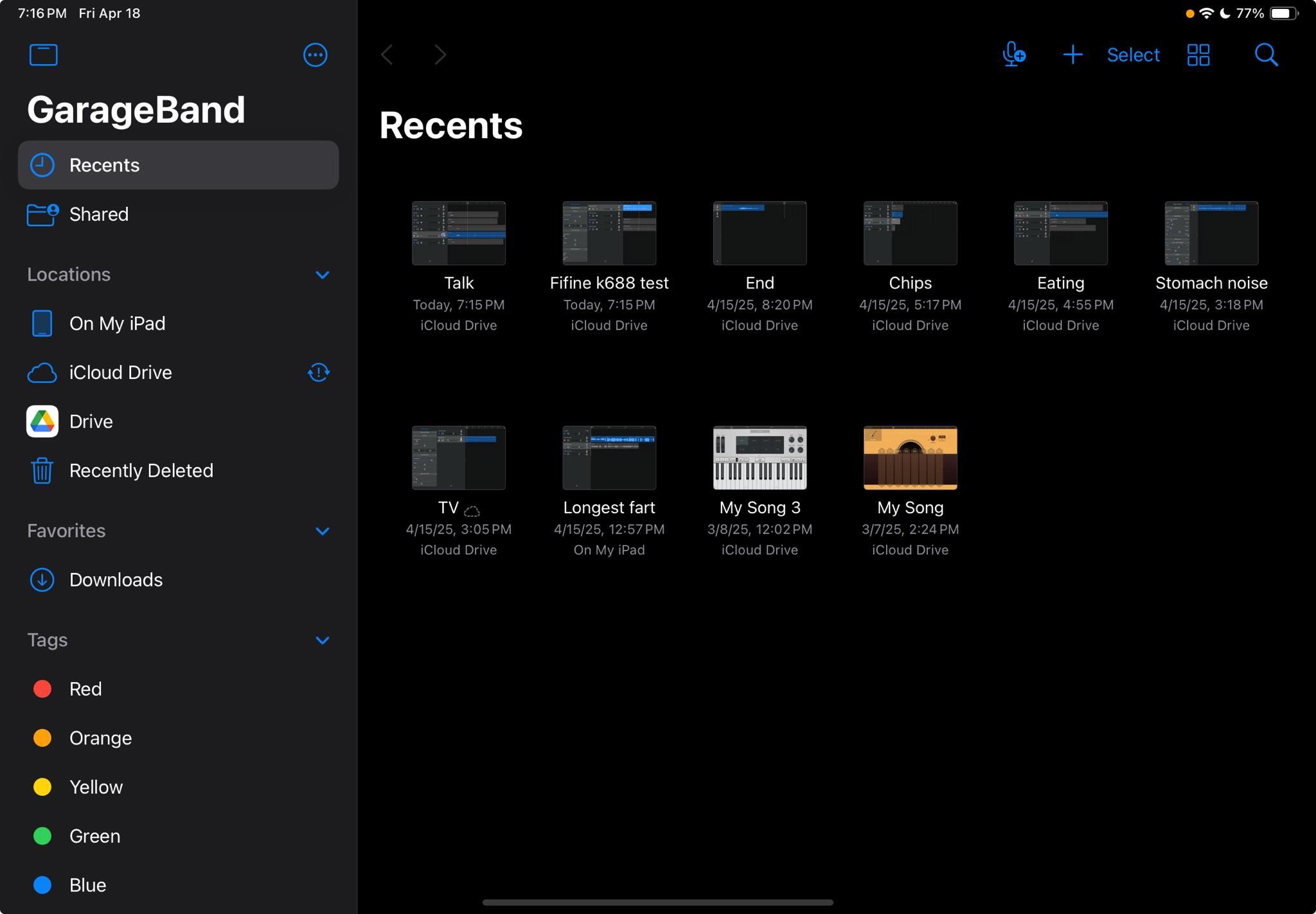The width and height of the screenshot is (1316, 914).
Task: Open the End project thumbnail
Action: coord(760,233)
